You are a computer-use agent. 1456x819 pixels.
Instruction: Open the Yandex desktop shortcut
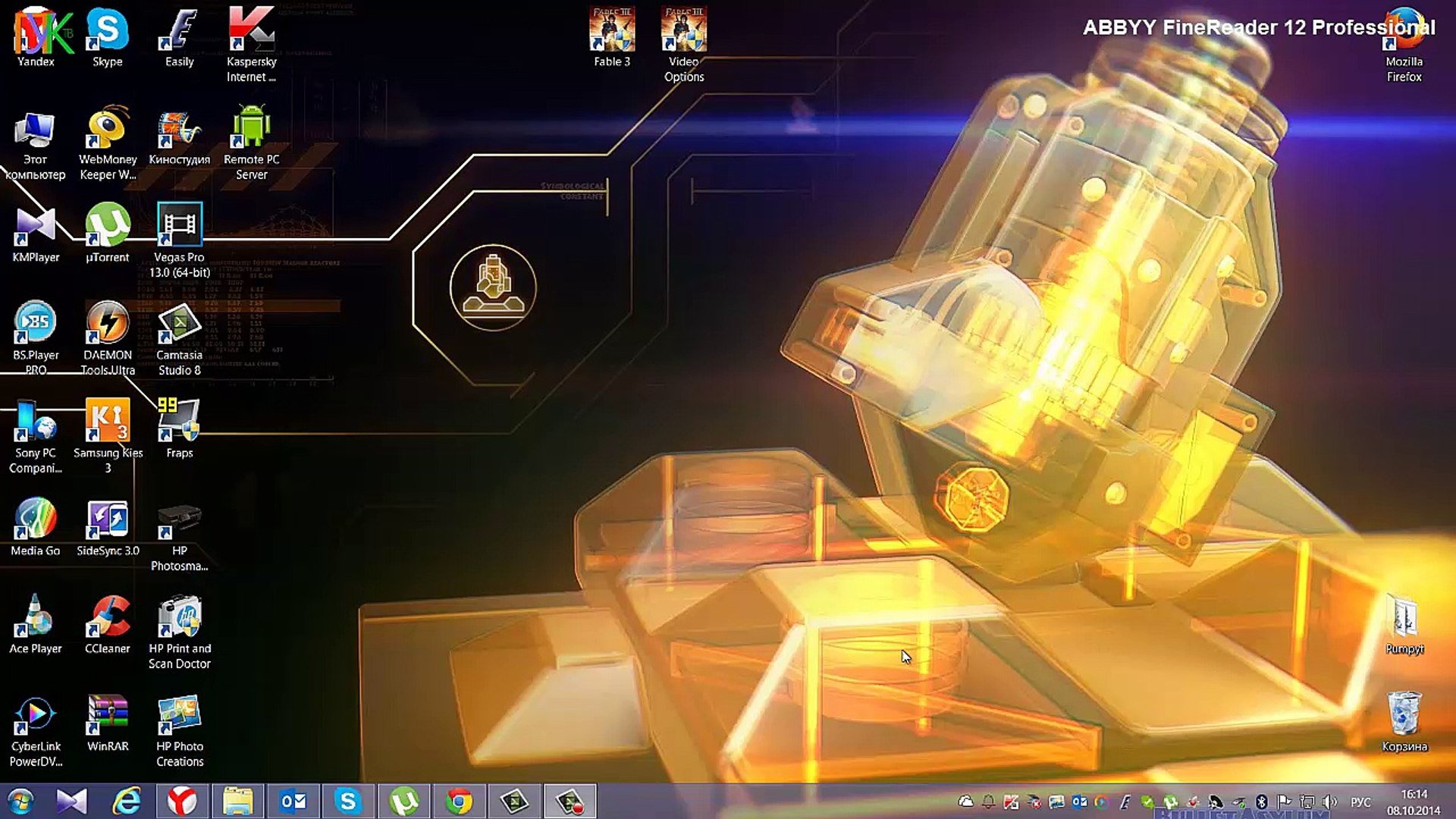[x=36, y=38]
